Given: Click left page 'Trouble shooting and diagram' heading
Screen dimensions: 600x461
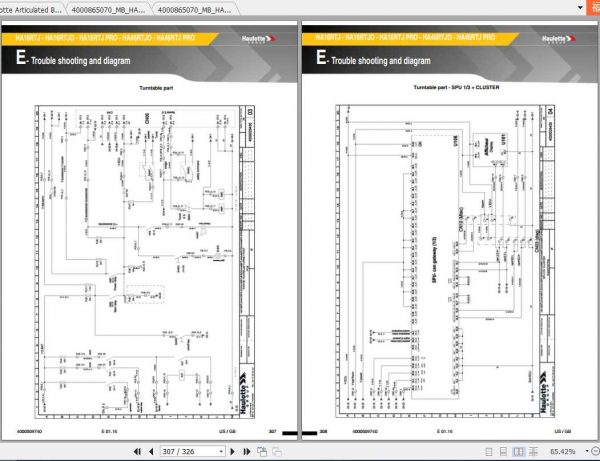Looking at the screenshot, I should pos(81,60).
